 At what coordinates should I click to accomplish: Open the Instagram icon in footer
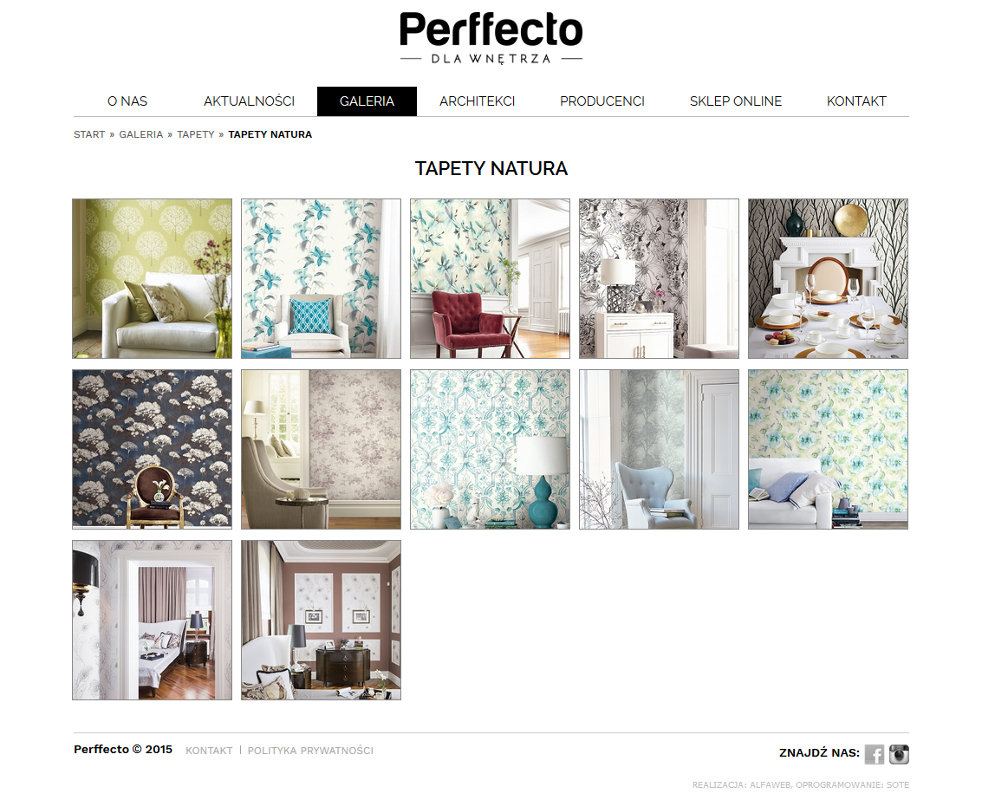pyautogui.click(x=899, y=754)
